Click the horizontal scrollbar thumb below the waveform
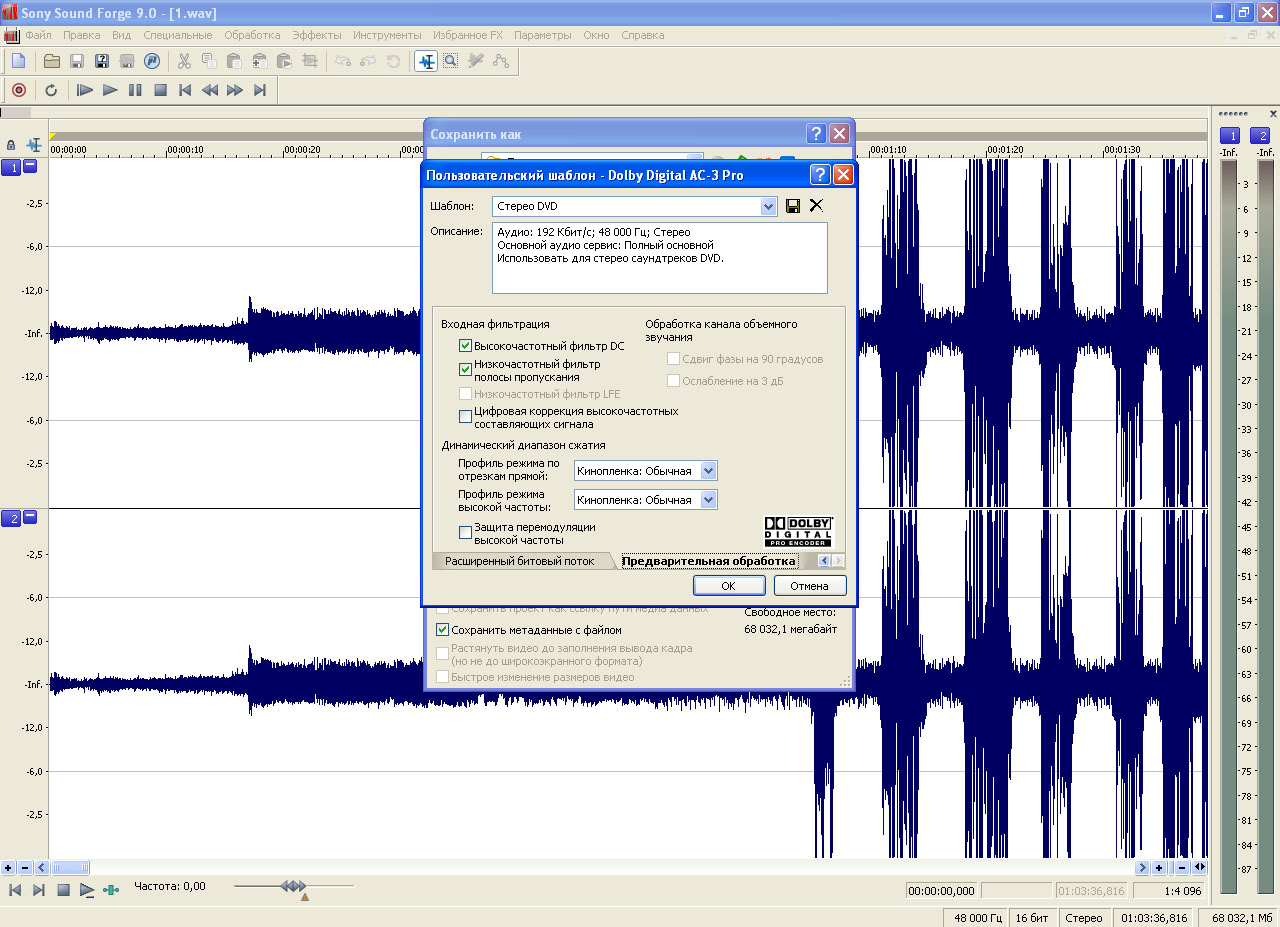Screen dimensions: 1280x927 tap(70, 868)
